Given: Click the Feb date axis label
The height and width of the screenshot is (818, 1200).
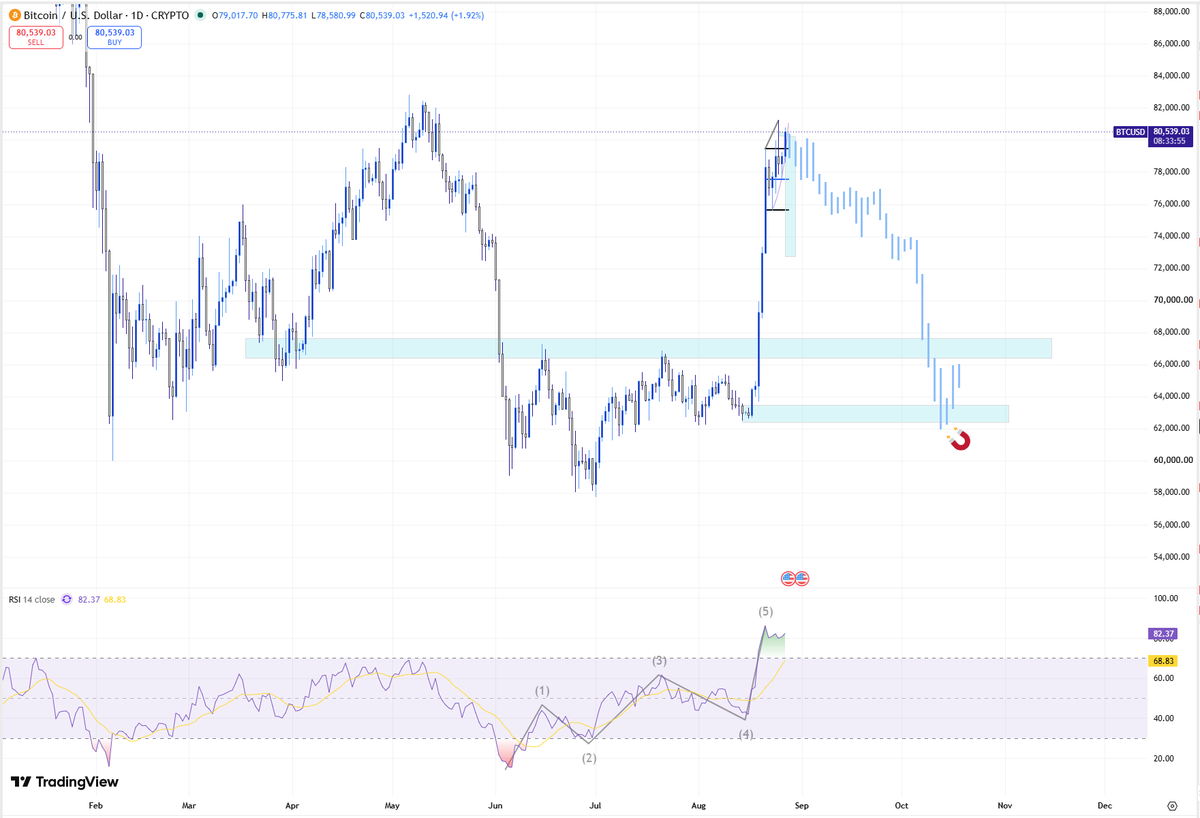Looking at the screenshot, I should pos(95,804).
